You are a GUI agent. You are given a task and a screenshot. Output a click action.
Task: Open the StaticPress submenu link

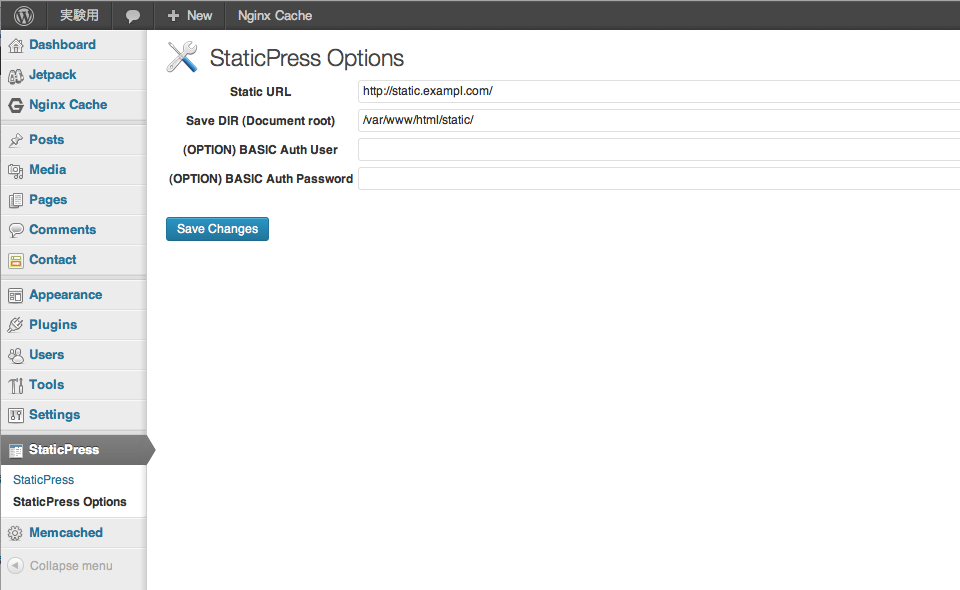(x=43, y=479)
